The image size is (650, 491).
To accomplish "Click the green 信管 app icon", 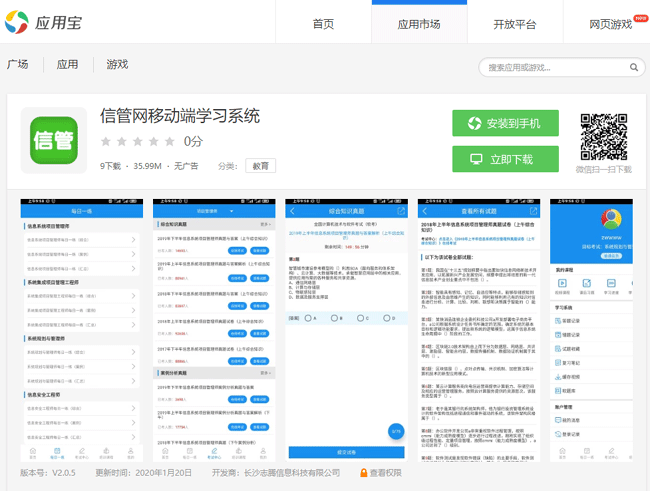I will click(53, 137).
